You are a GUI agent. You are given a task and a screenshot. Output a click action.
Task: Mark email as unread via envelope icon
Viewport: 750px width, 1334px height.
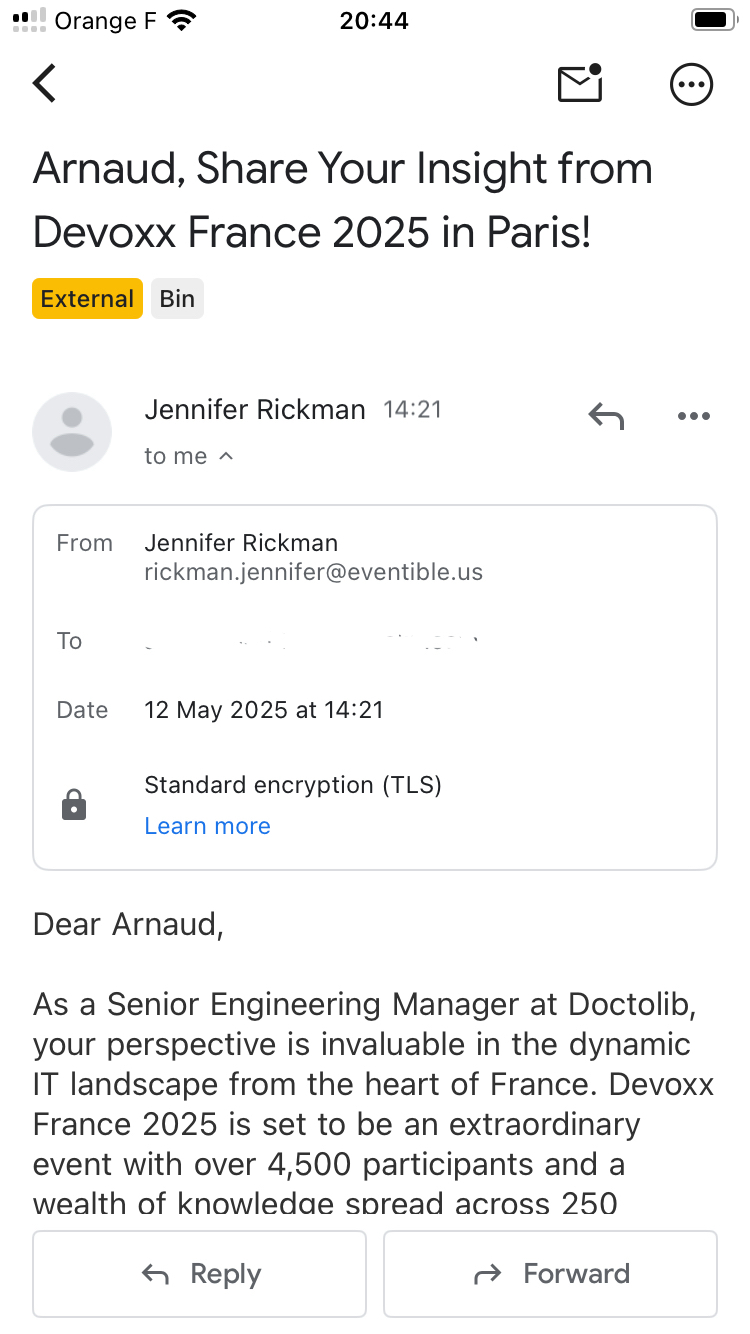[x=580, y=84]
